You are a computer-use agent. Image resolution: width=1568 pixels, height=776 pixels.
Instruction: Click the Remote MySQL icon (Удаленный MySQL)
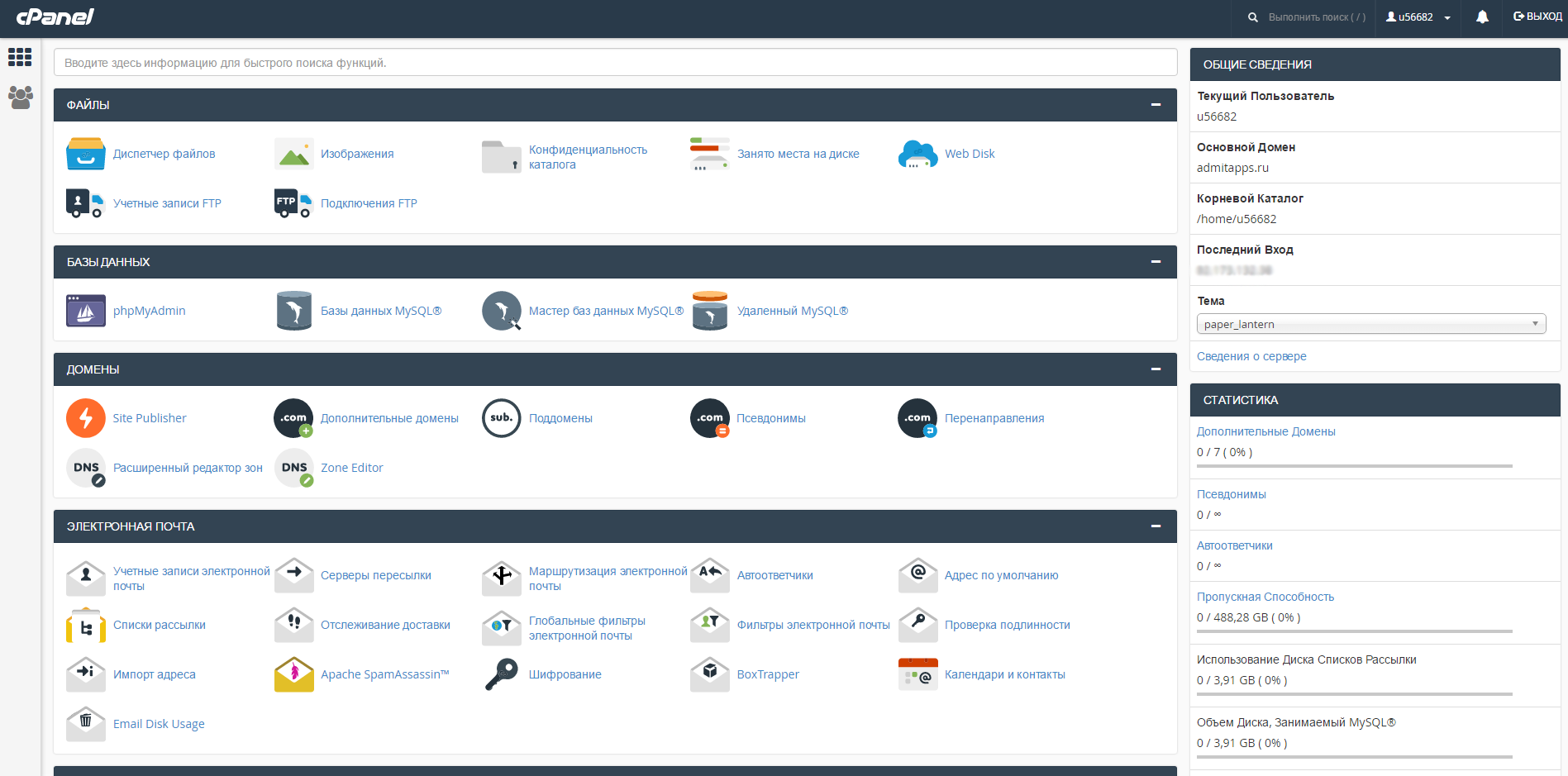(x=710, y=311)
